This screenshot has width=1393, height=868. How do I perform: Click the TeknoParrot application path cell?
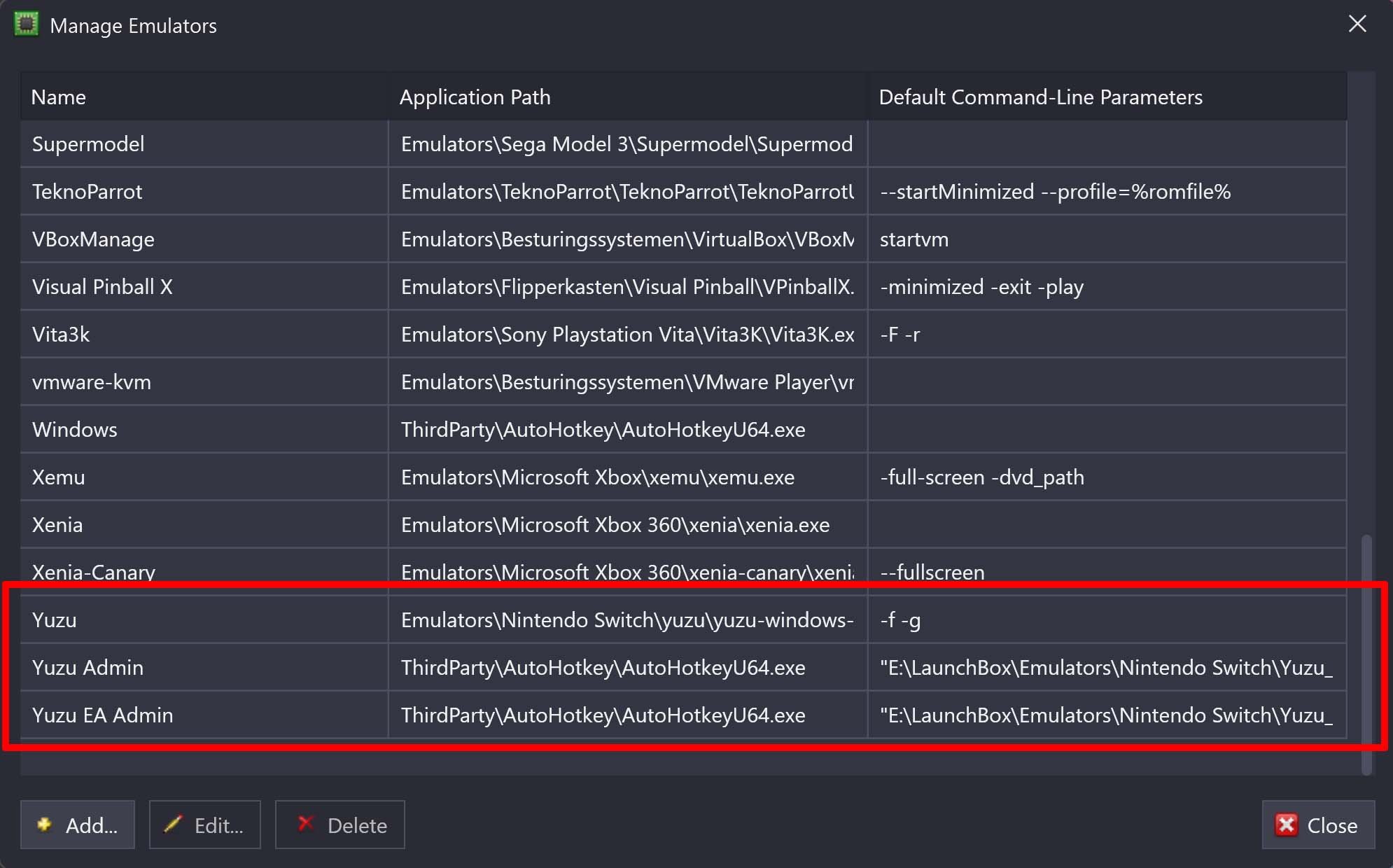[628, 191]
